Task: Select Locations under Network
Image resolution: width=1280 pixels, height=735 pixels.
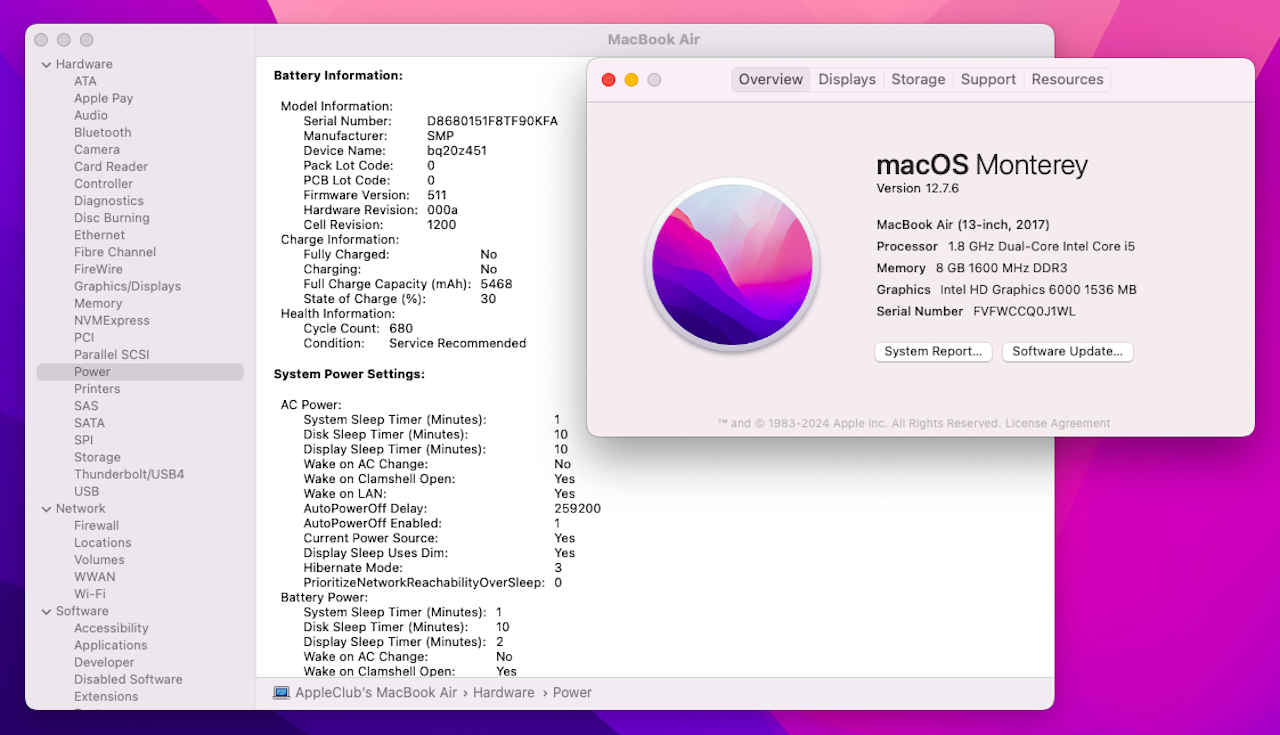Action: pos(102,542)
